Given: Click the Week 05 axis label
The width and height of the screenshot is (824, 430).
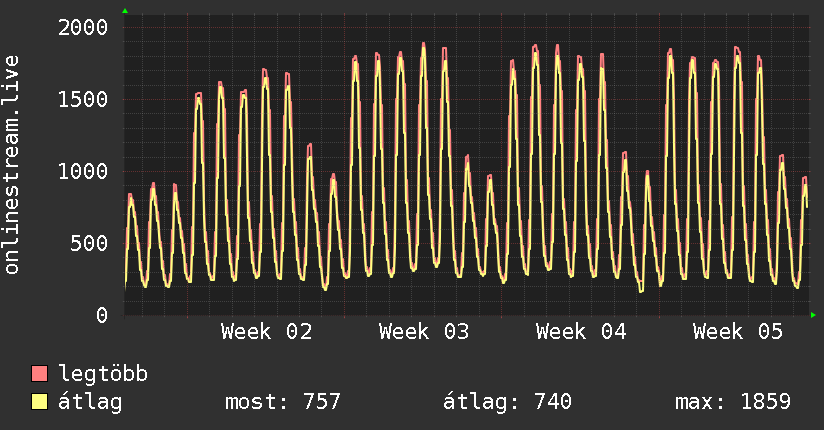Looking at the screenshot, I should click(x=739, y=332).
